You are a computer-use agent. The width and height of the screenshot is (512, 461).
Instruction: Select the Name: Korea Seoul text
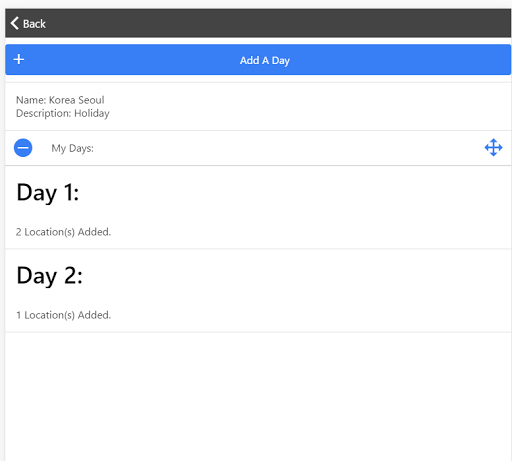coord(60,100)
